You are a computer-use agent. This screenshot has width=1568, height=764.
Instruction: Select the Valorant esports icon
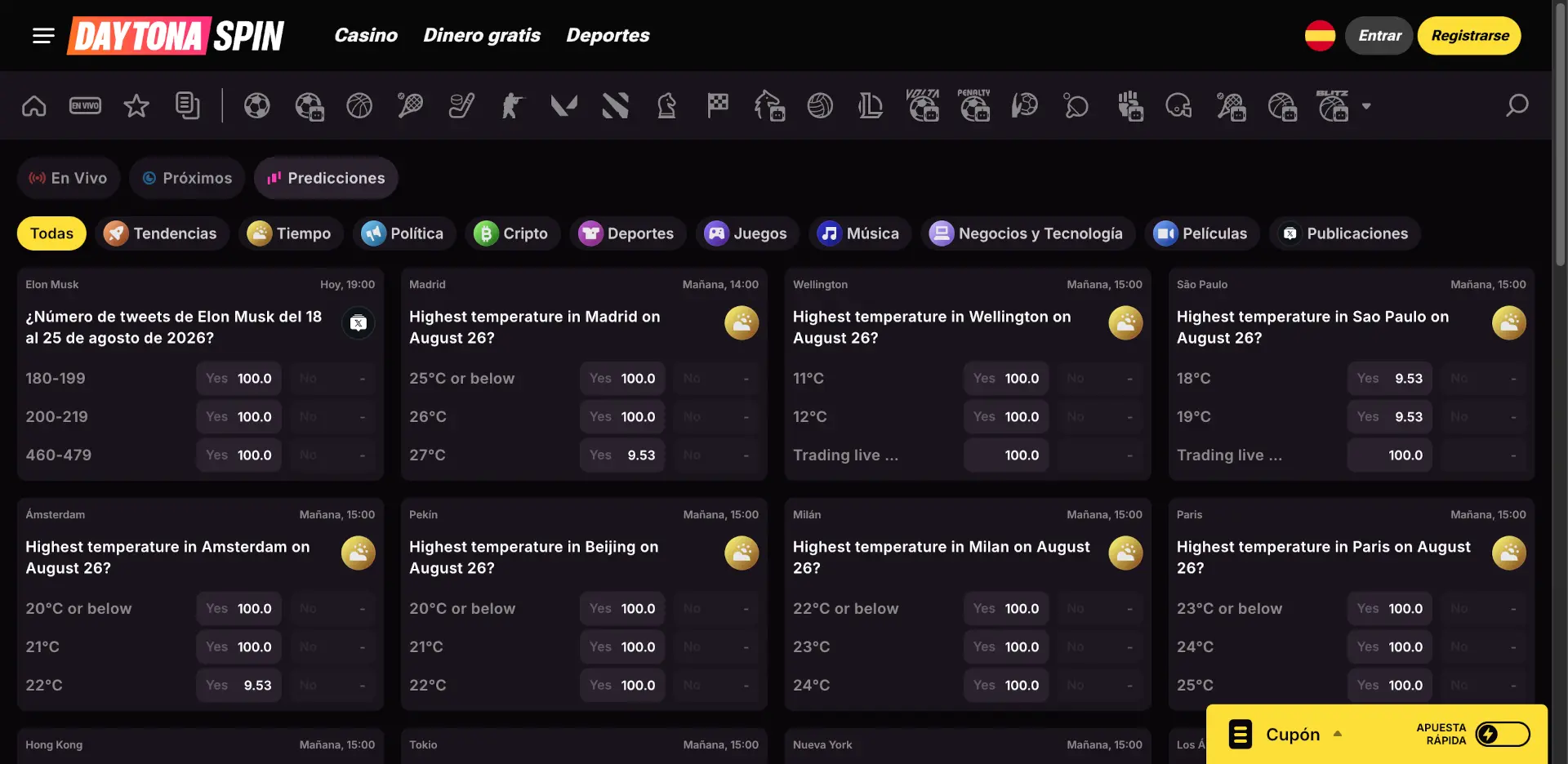click(563, 105)
